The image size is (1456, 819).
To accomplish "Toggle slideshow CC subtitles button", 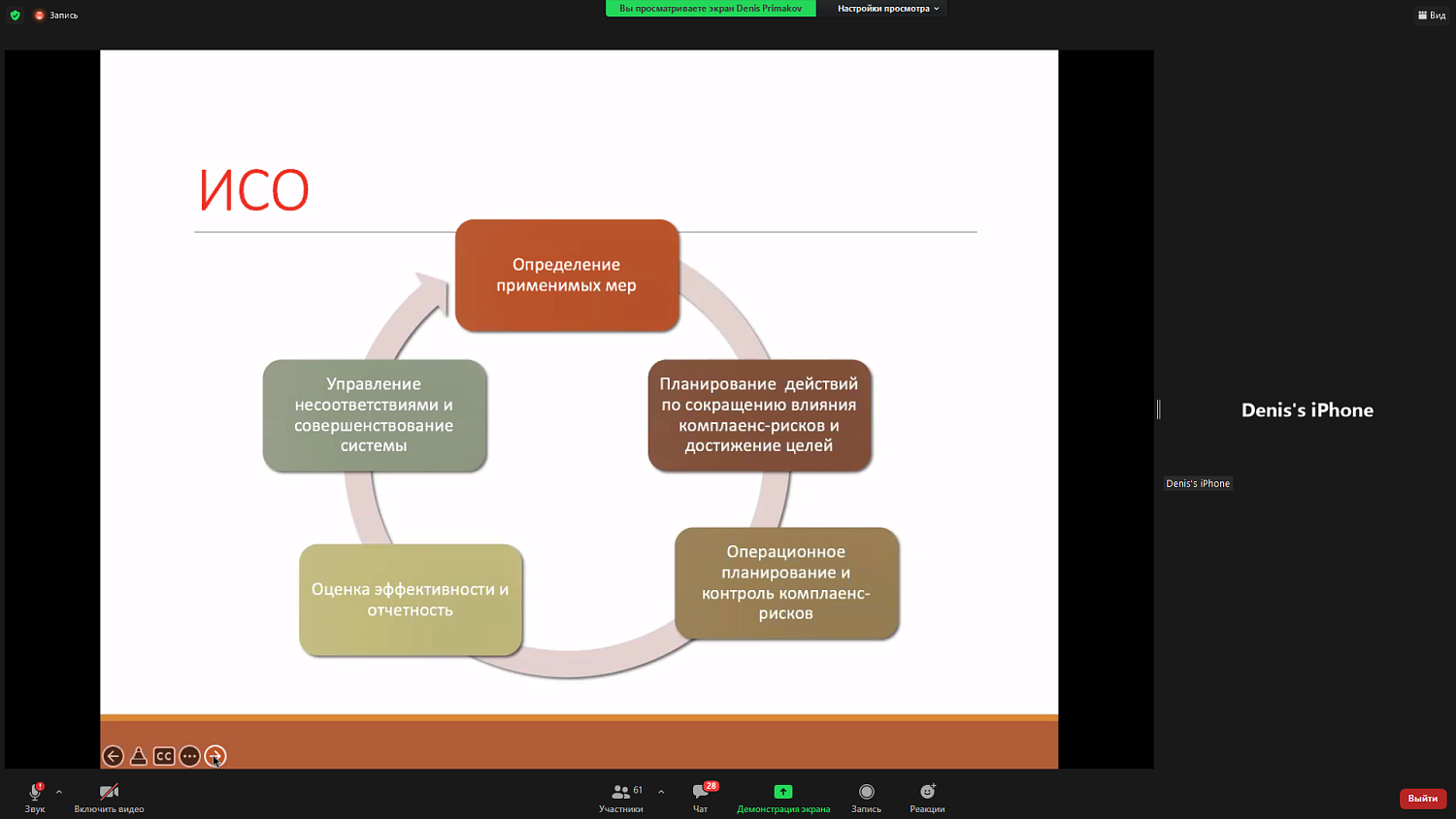I will coord(164,756).
